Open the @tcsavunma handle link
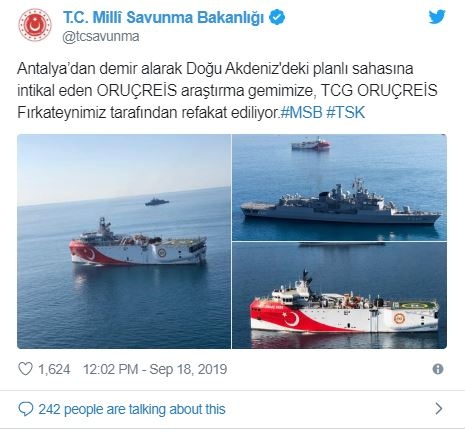 tap(101, 37)
